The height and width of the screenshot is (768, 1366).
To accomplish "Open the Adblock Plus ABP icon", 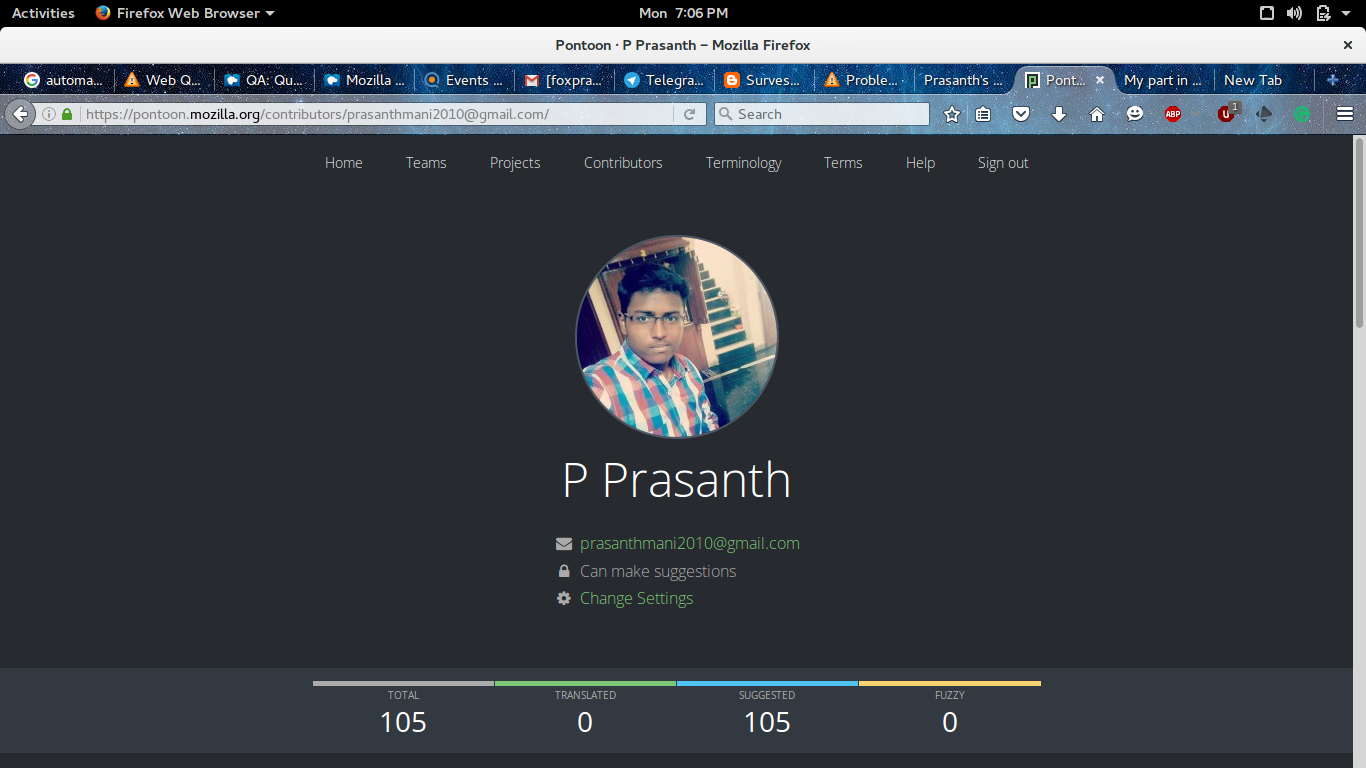I will [x=1173, y=114].
